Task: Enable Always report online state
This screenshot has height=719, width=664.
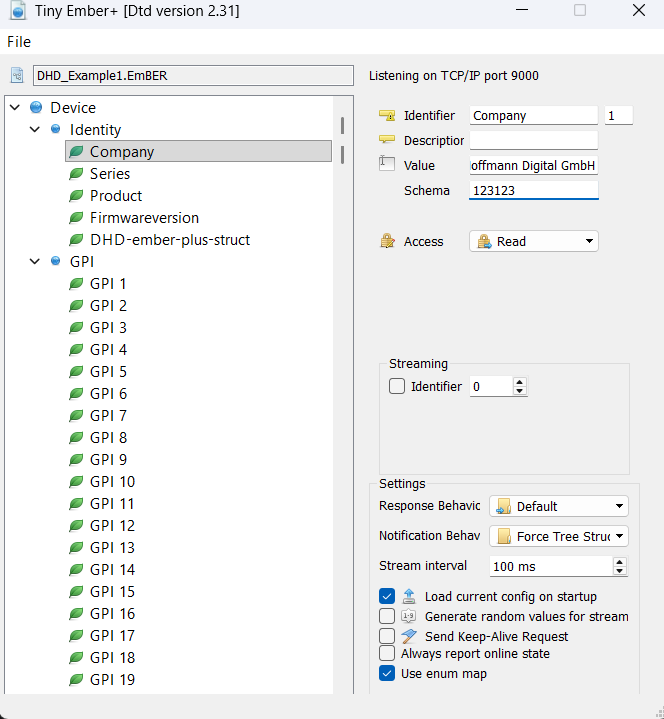Action: click(387, 653)
